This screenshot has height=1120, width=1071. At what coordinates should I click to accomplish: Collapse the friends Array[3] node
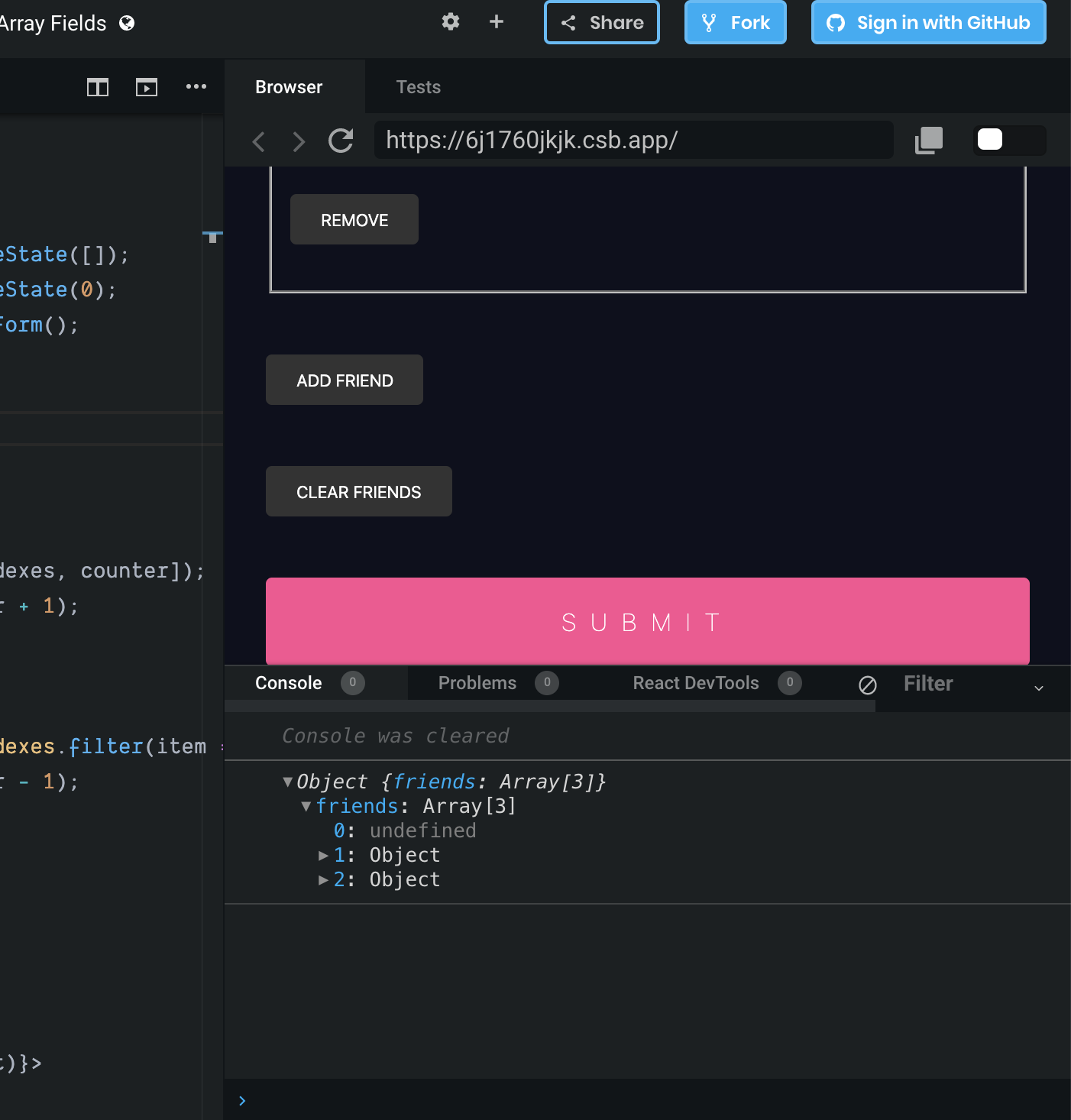306,806
